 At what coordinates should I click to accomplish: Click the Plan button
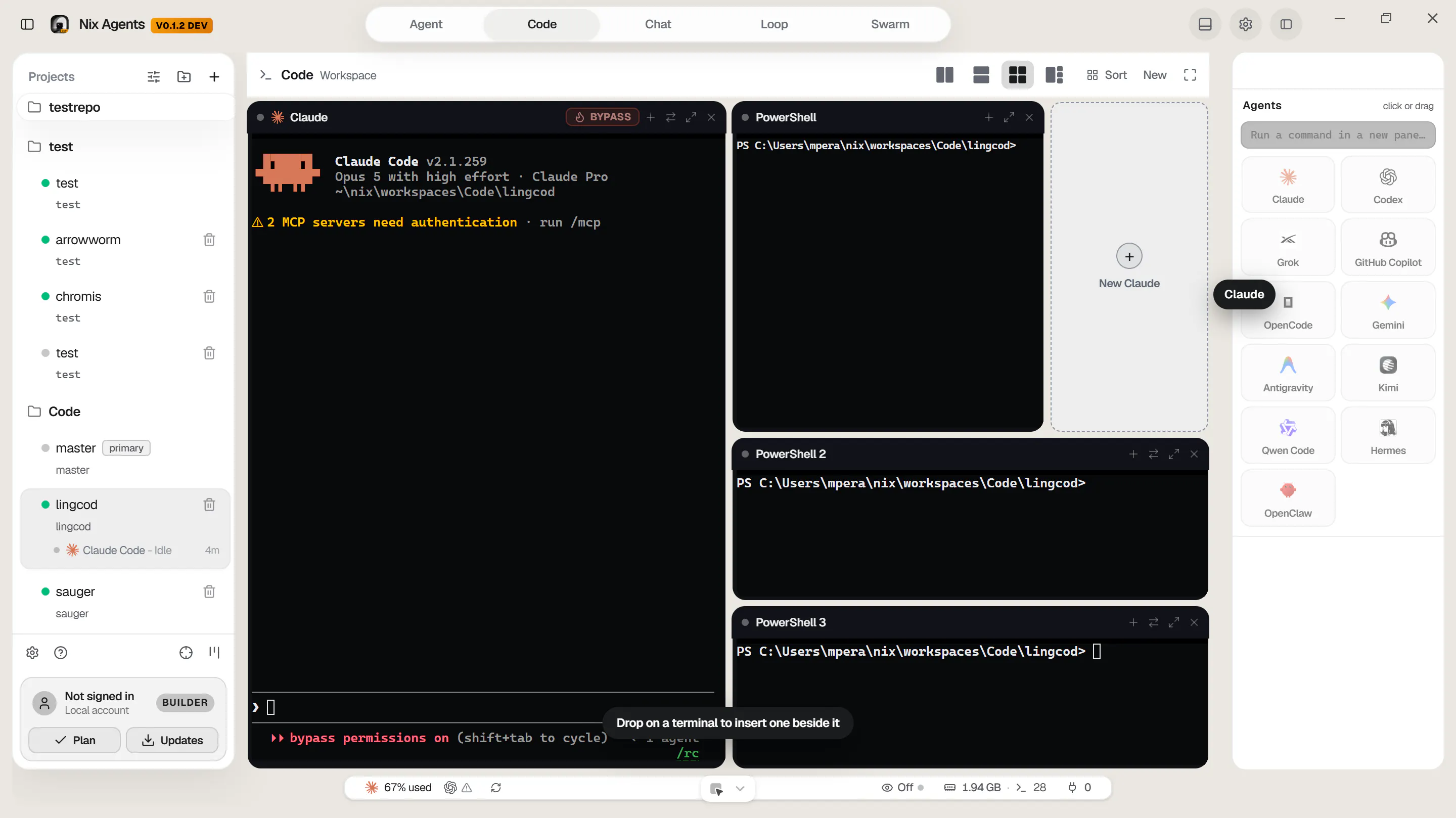[x=75, y=740]
